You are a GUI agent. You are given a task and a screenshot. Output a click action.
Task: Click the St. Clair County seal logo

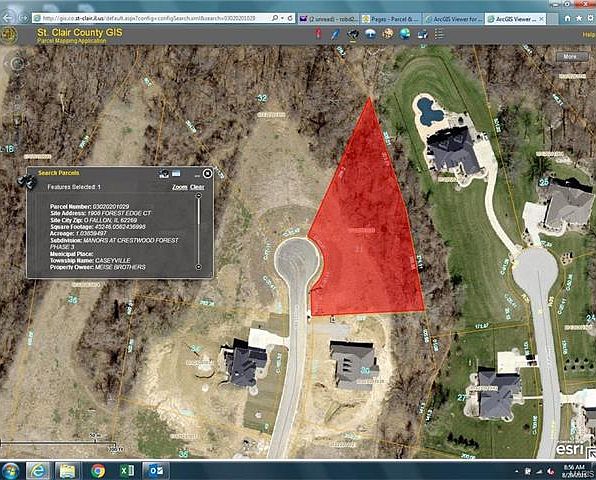point(9,35)
